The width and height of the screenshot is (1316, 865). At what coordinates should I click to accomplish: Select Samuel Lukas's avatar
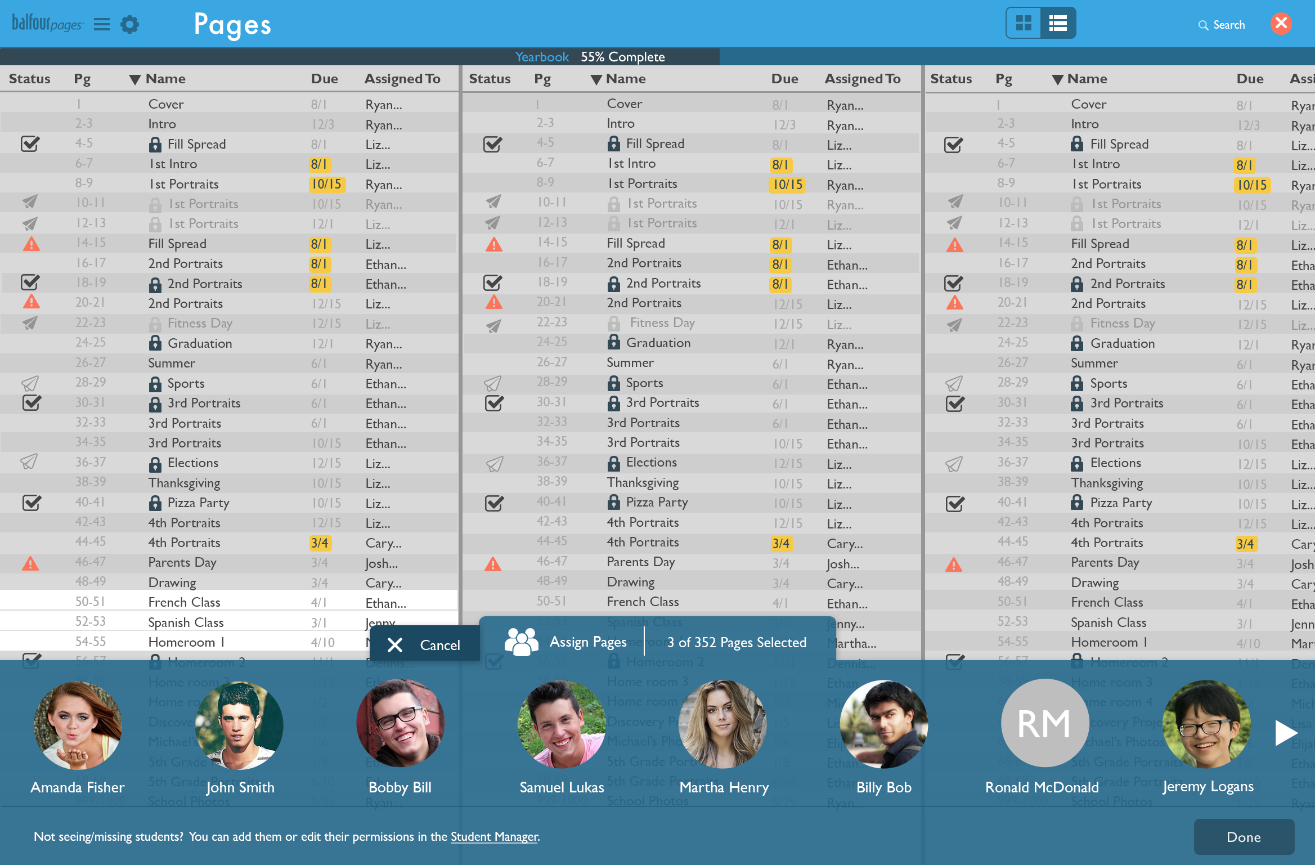click(562, 724)
